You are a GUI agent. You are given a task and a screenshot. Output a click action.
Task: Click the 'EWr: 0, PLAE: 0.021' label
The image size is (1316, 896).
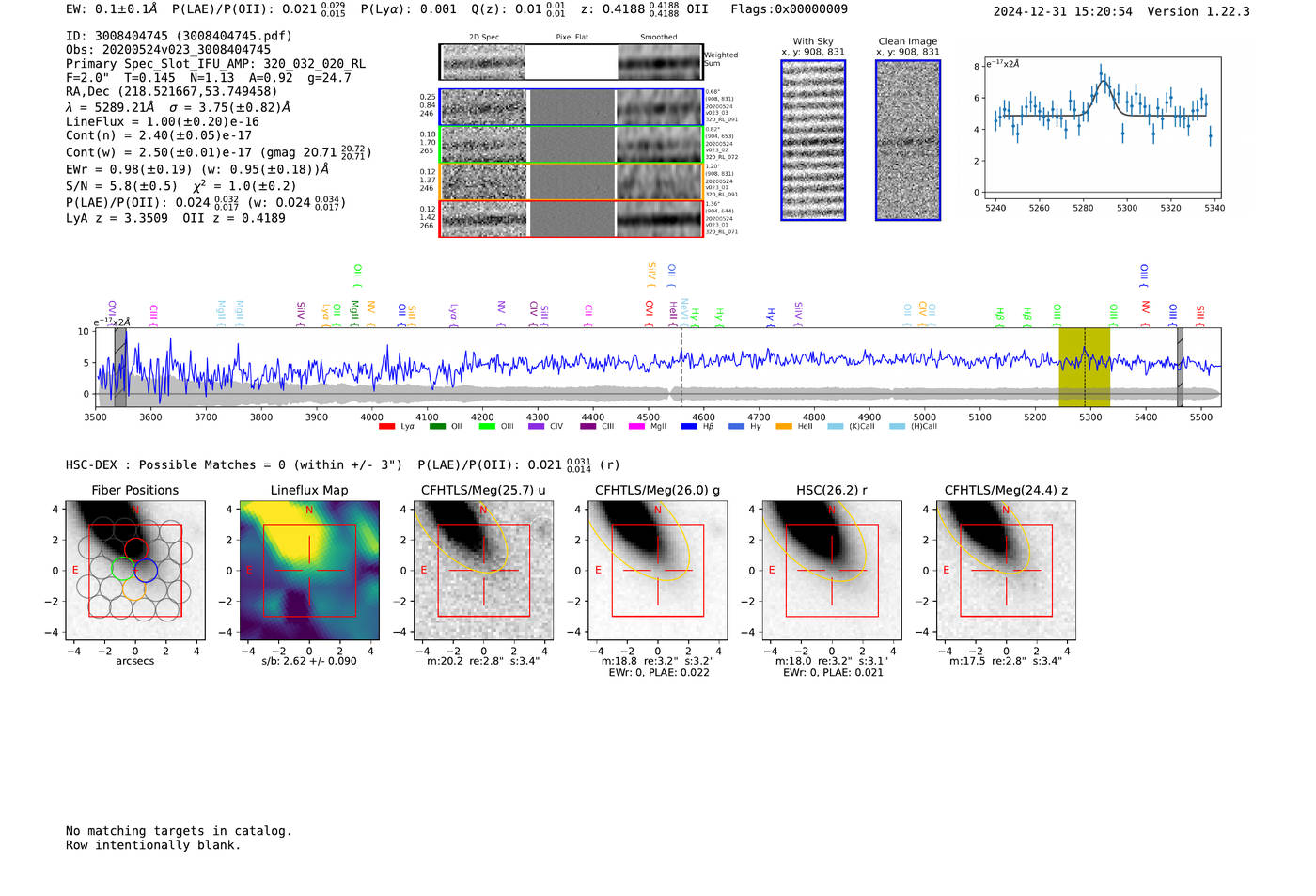[833, 673]
